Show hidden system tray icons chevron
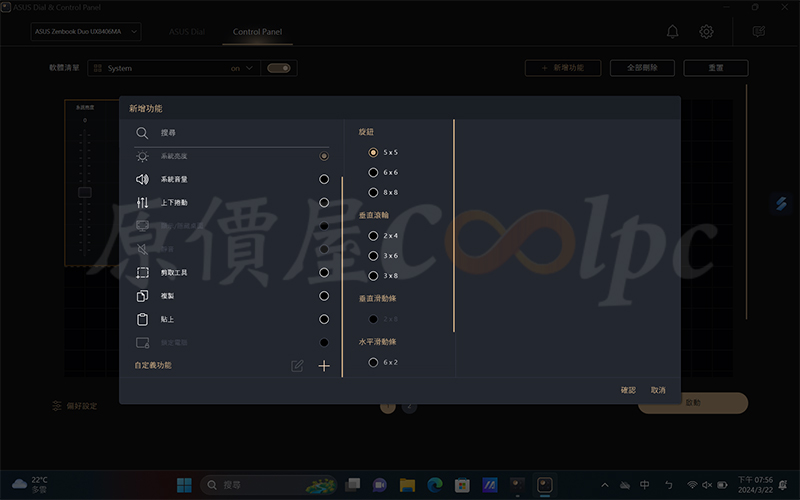The image size is (800, 500). [x=605, y=485]
